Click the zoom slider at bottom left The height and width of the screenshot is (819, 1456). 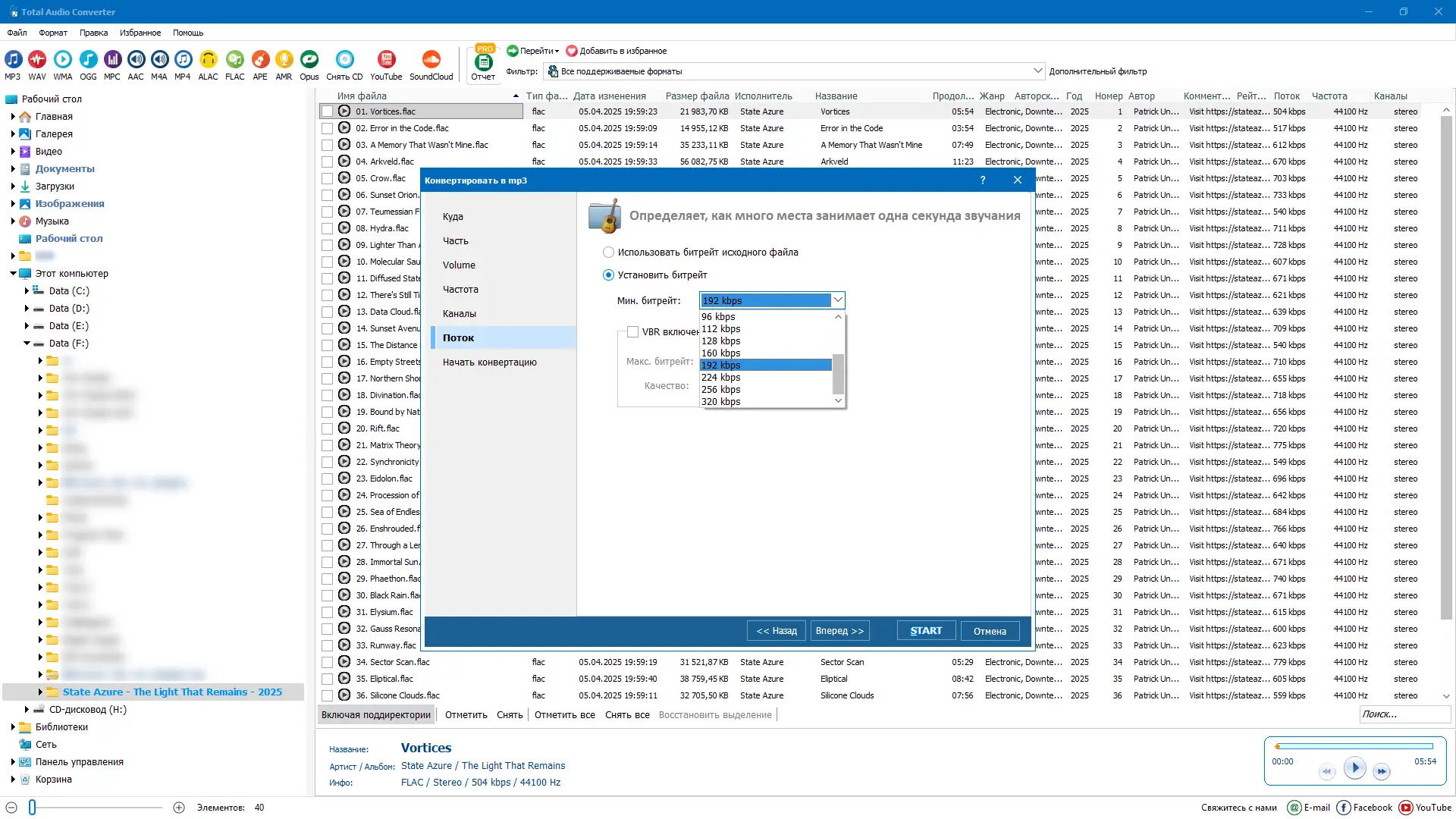(33, 808)
